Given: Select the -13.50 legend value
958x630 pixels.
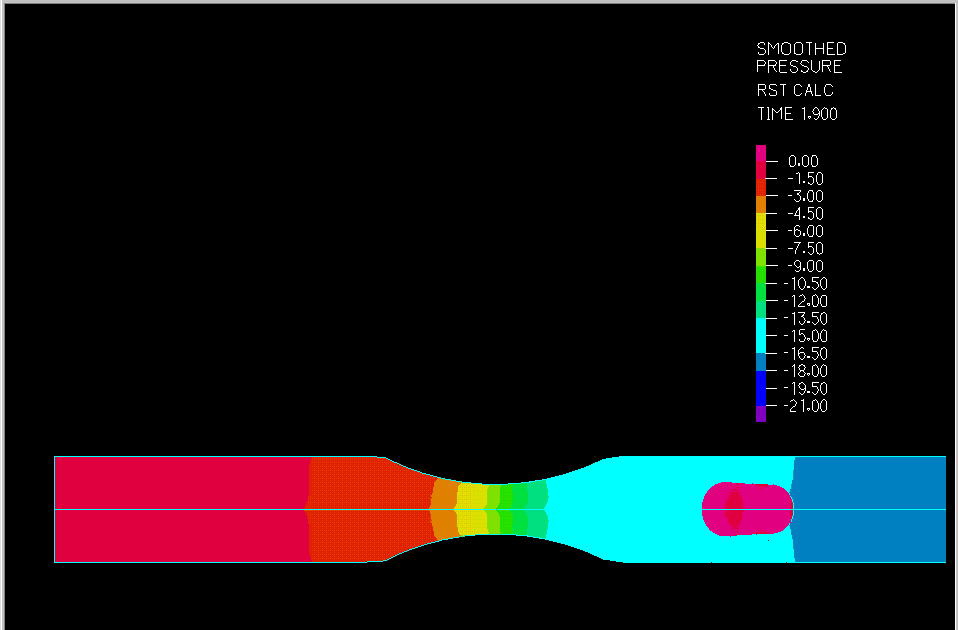Looking at the screenshot, I should [805, 318].
